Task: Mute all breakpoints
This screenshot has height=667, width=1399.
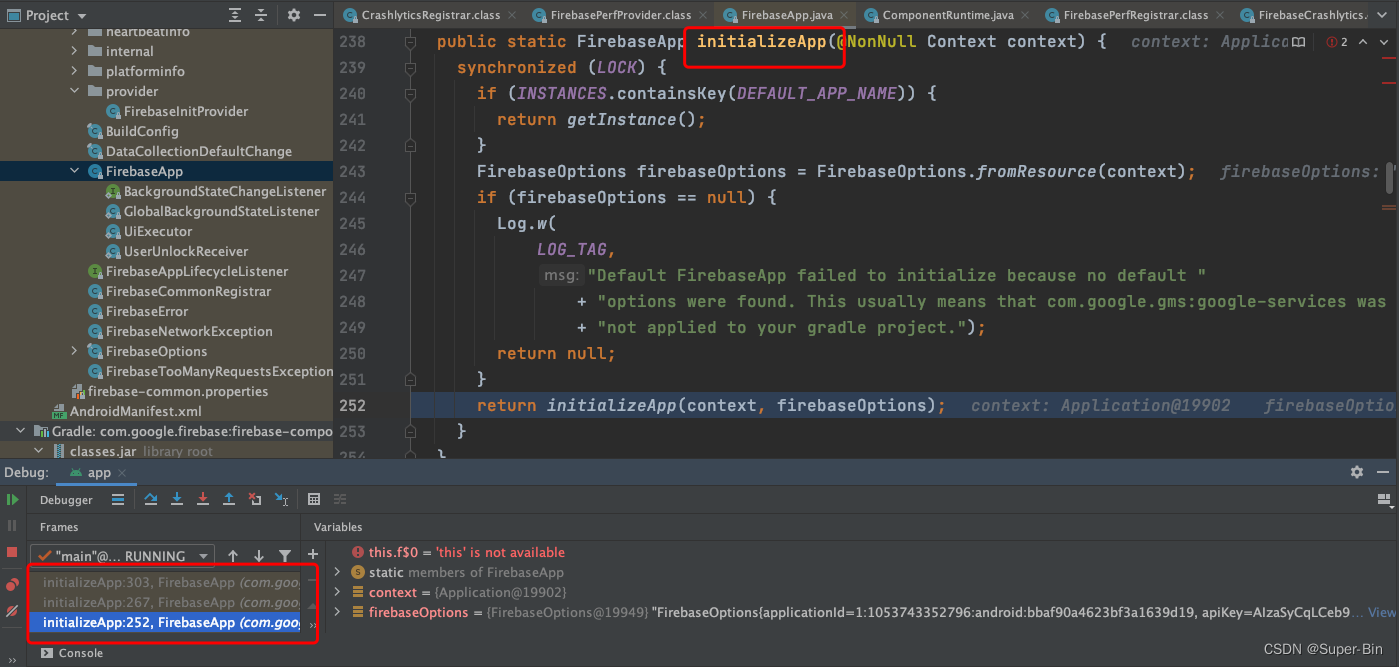Action: click(x=12, y=610)
